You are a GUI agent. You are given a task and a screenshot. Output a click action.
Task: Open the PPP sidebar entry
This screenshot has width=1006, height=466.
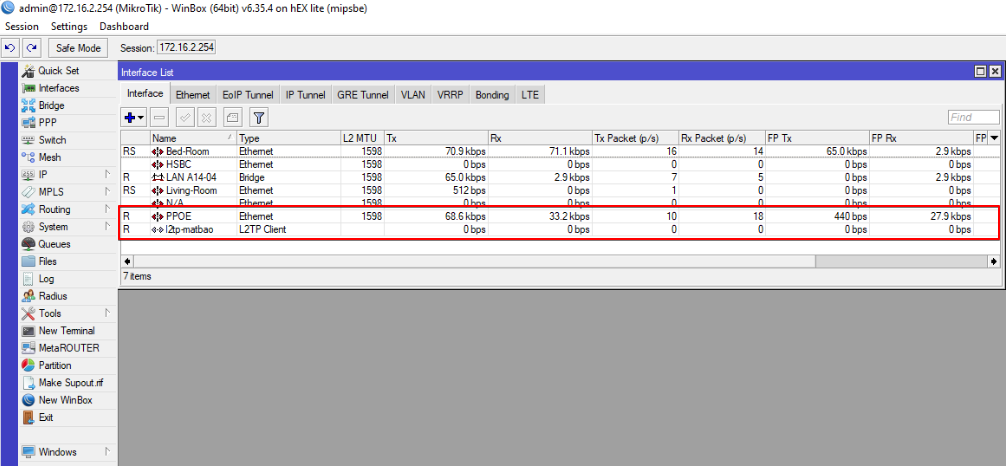point(47,123)
